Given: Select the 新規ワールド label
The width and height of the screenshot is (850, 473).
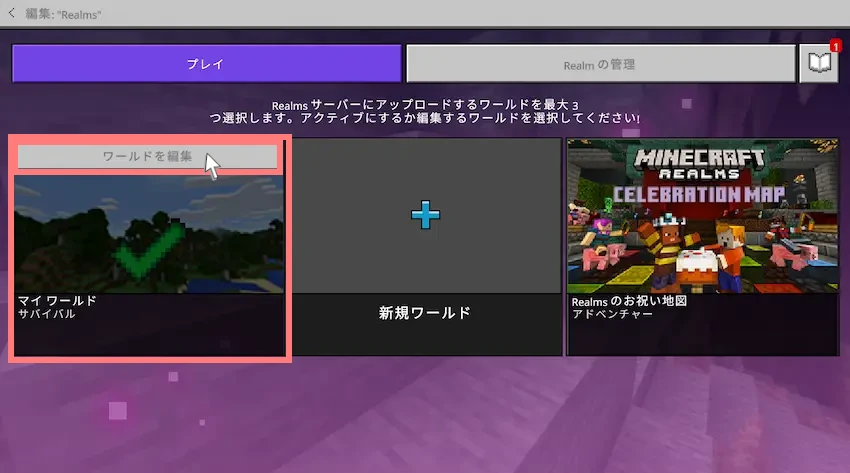Looking at the screenshot, I should (425, 313).
